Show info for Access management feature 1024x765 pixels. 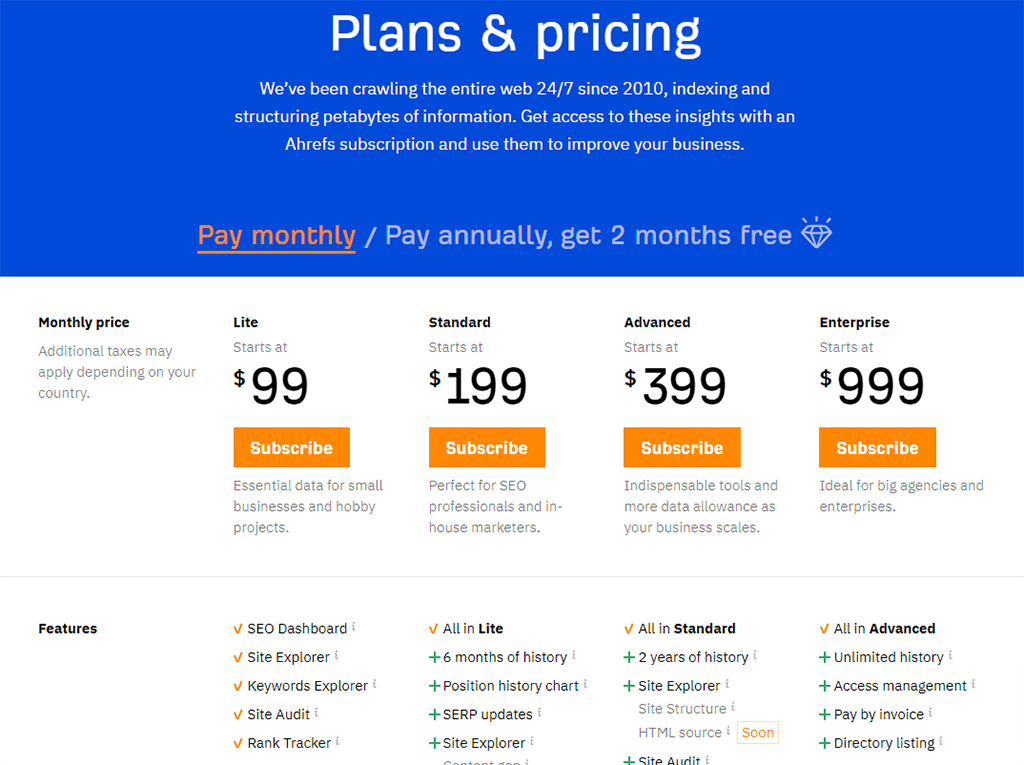click(x=973, y=683)
